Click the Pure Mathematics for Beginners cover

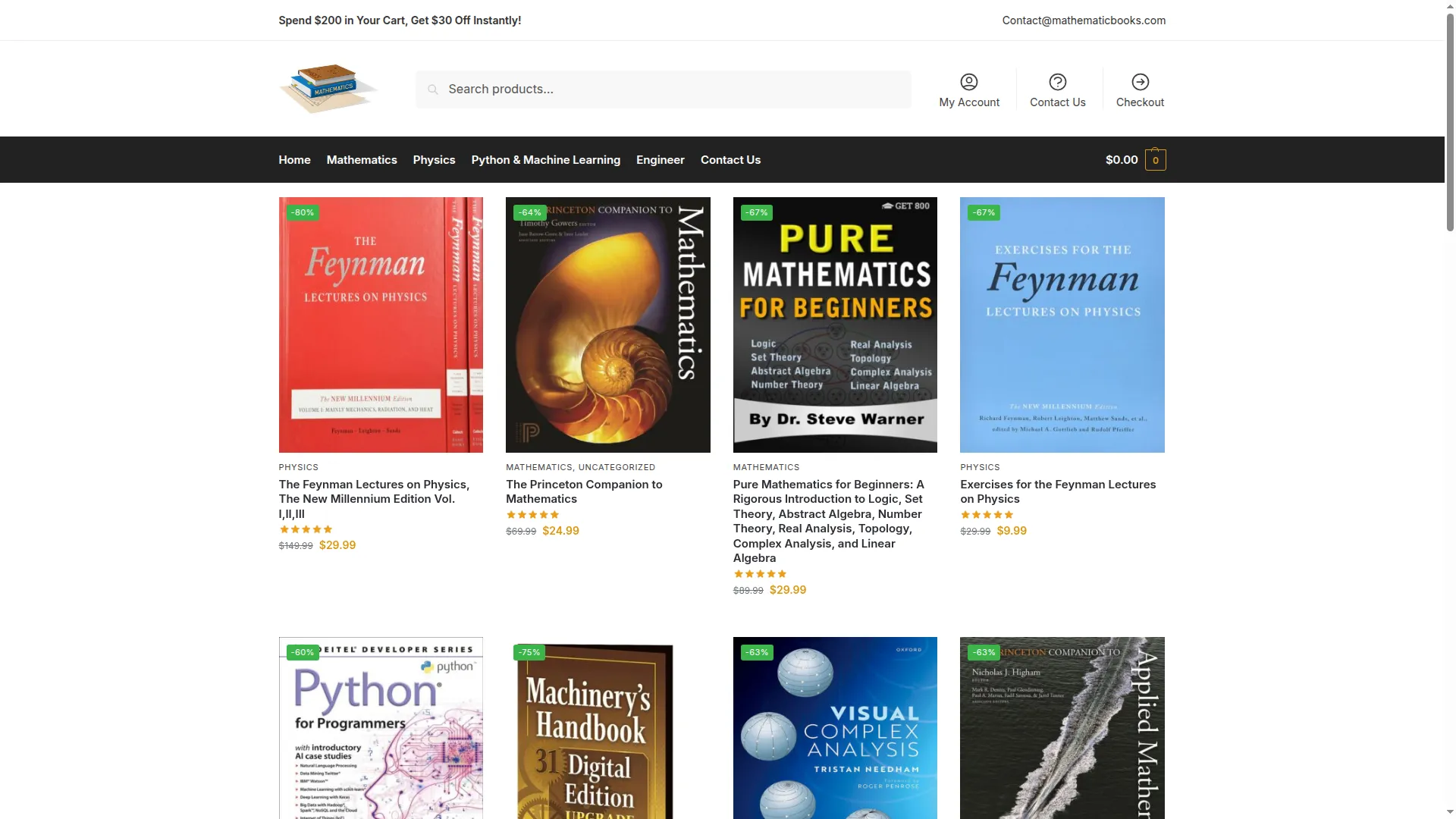coord(835,325)
